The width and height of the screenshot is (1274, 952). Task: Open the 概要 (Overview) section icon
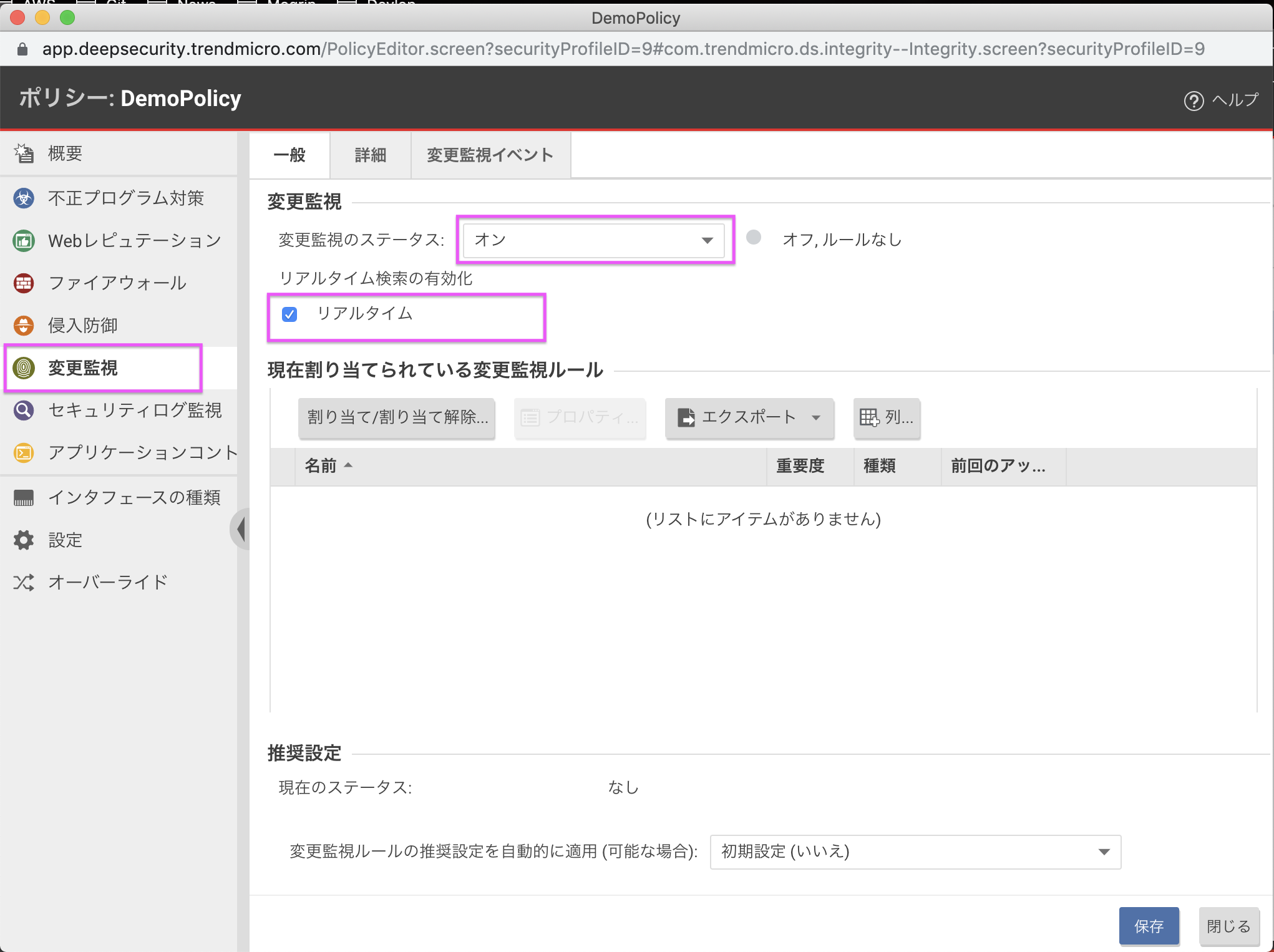pyautogui.click(x=24, y=153)
